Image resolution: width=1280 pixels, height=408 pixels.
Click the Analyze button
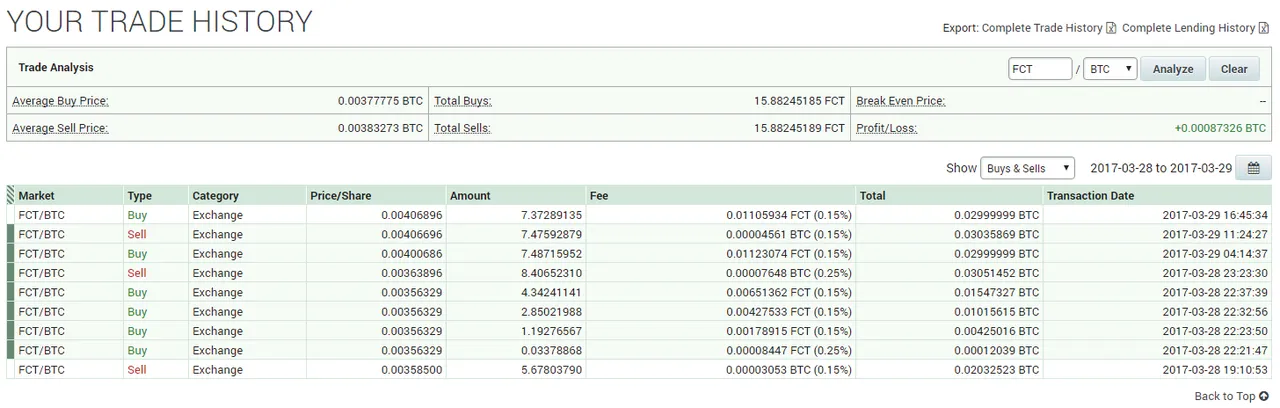[1173, 69]
